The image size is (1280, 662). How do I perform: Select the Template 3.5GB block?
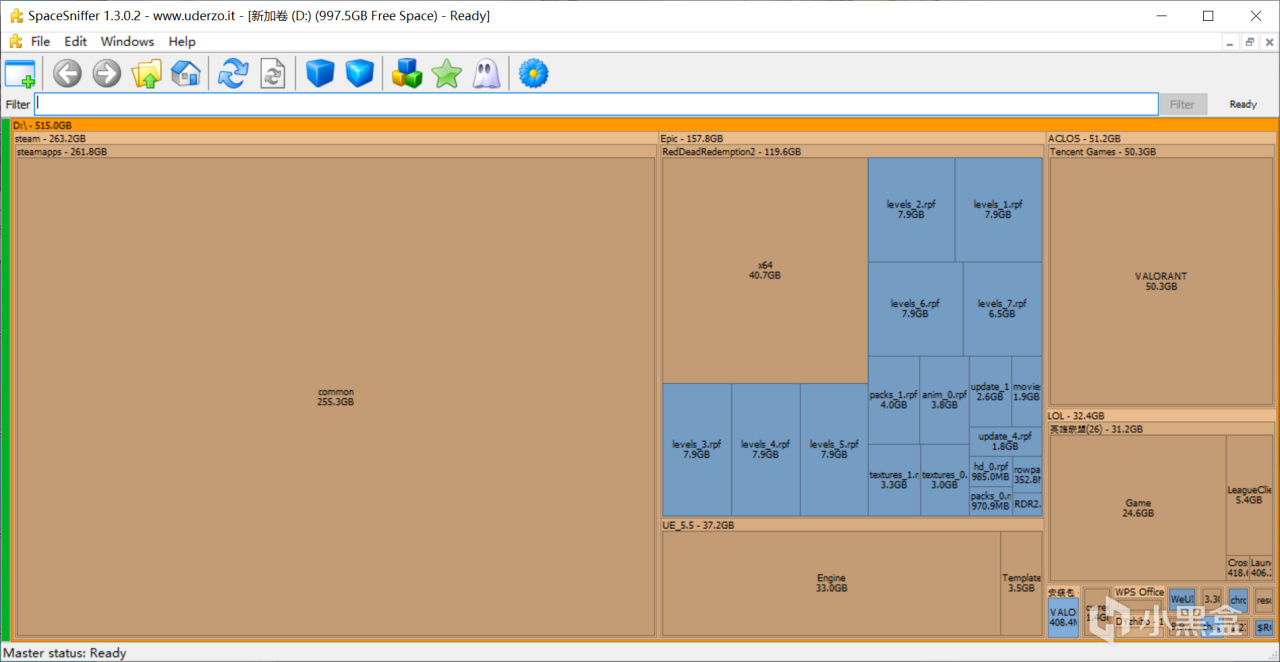(x=1021, y=583)
